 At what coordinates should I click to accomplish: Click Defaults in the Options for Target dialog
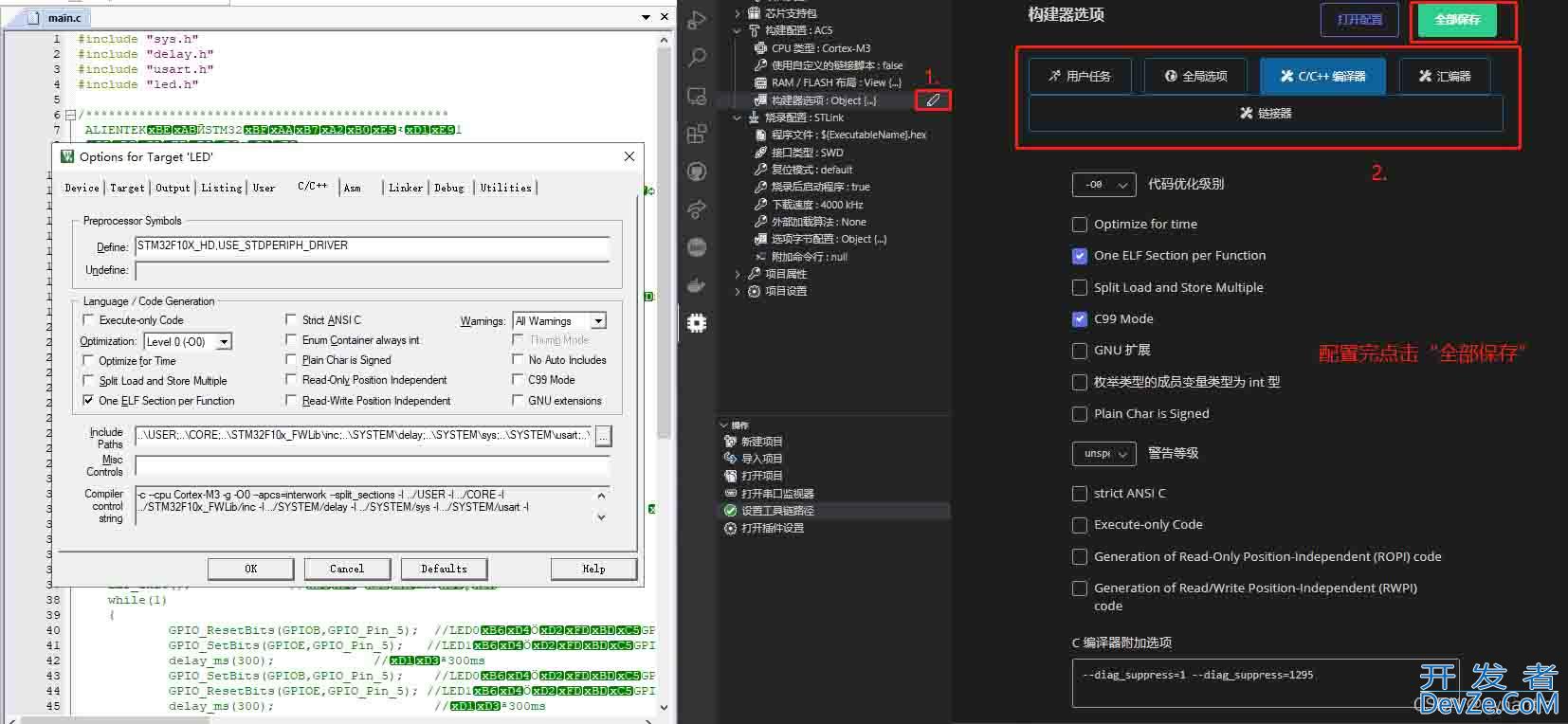(x=444, y=569)
